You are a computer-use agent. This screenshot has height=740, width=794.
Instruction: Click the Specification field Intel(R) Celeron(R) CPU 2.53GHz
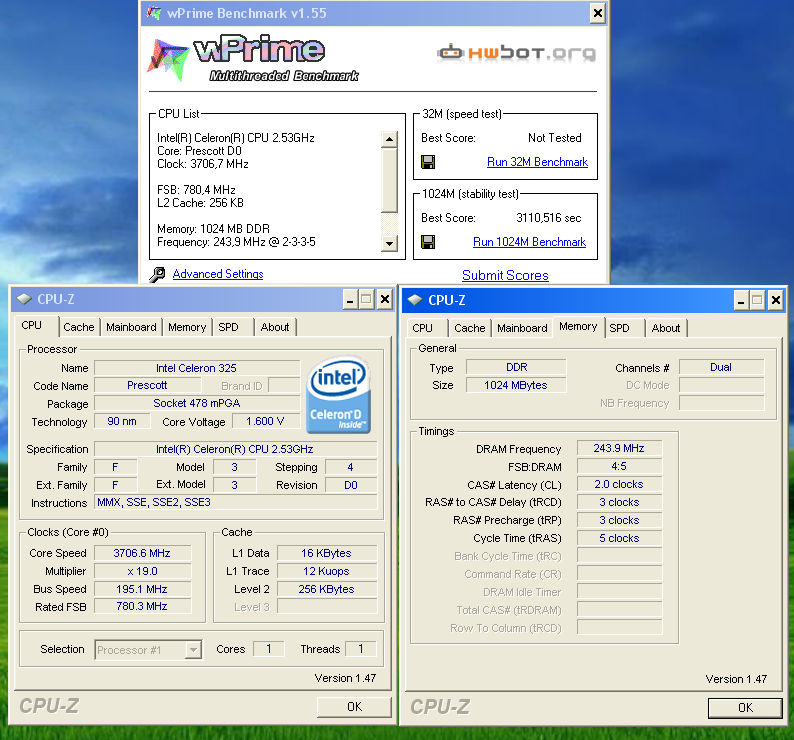236,449
